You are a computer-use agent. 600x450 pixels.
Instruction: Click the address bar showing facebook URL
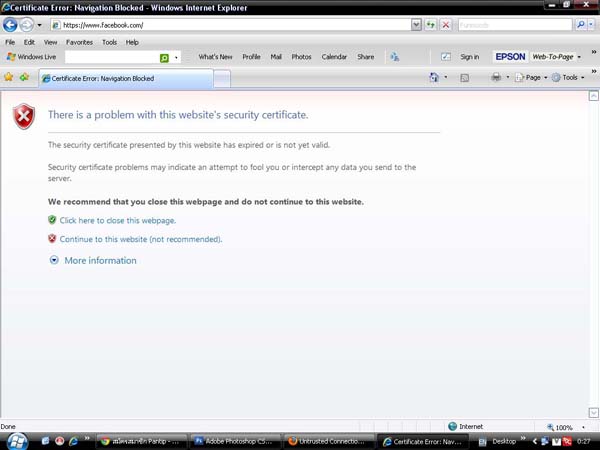[231, 25]
